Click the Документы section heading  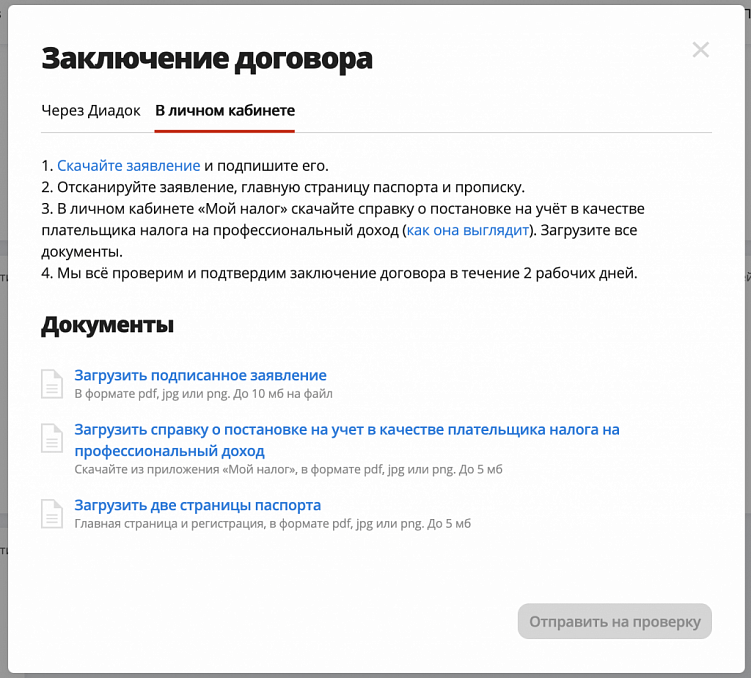click(x=108, y=325)
